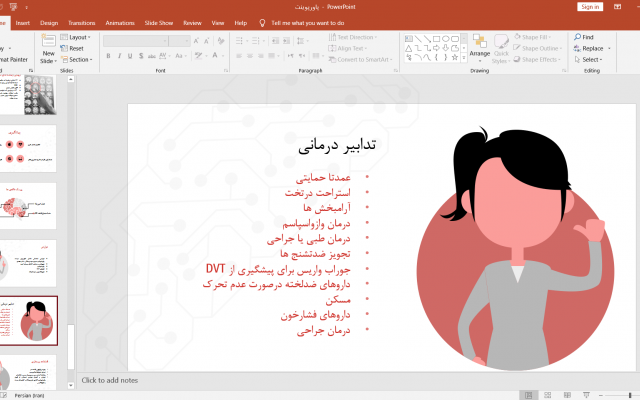Open character spacing dropdown
This screenshot has width=640, height=400.
(x=164, y=56)
